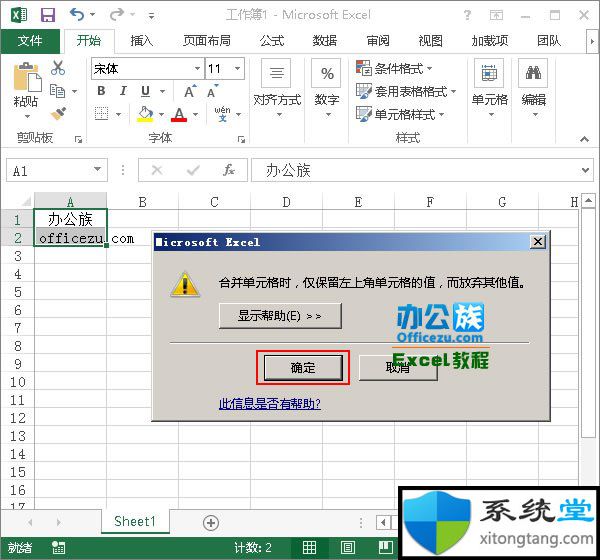Toggle Italic formatting

123,91
